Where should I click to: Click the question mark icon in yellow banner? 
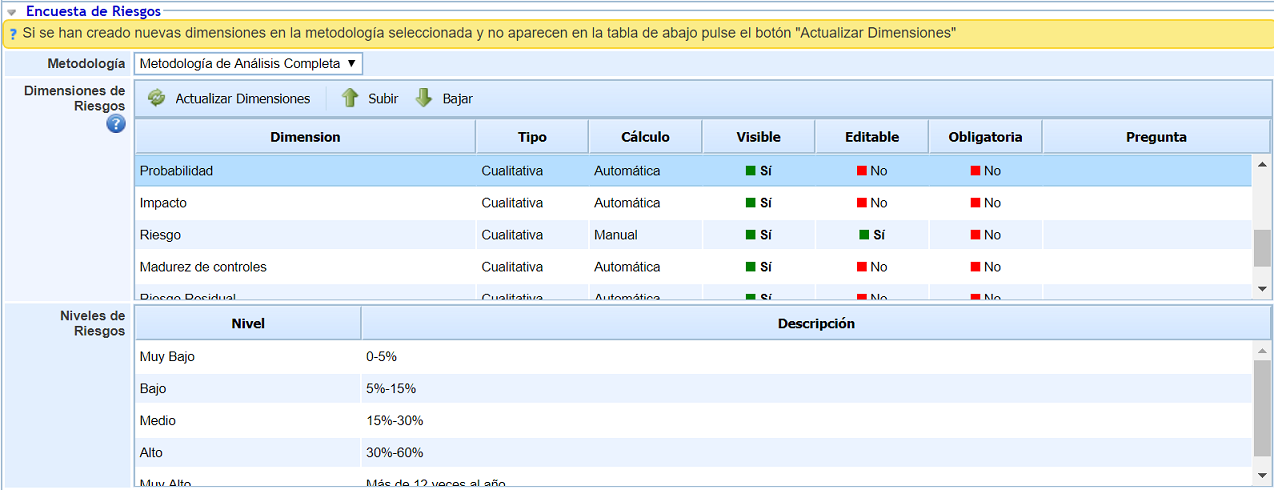12,33
